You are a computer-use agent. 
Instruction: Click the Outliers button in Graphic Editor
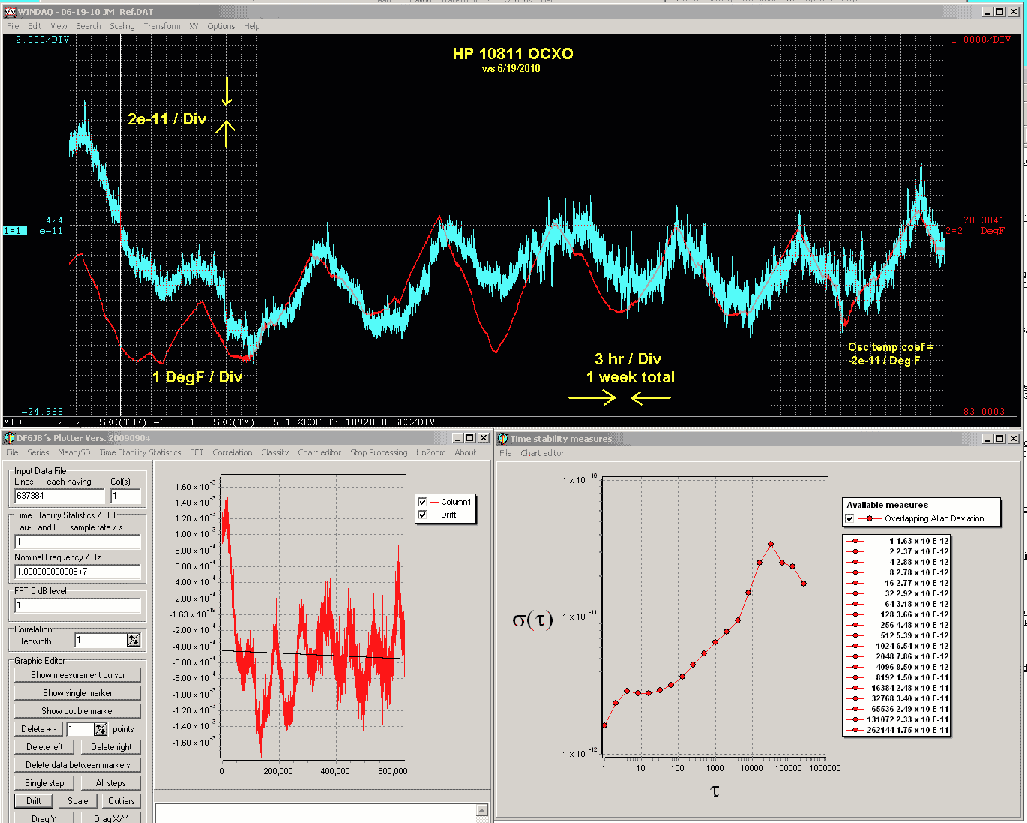pyautogui.click(x=121, y=801)
